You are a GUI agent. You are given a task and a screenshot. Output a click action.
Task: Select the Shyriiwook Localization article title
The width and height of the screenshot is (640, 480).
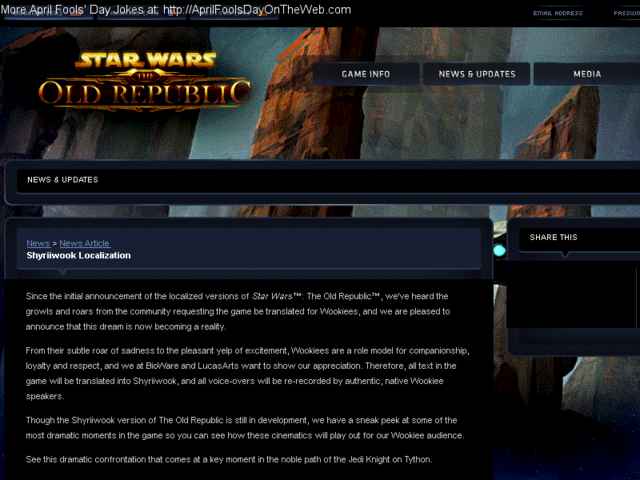click(79, 256)
